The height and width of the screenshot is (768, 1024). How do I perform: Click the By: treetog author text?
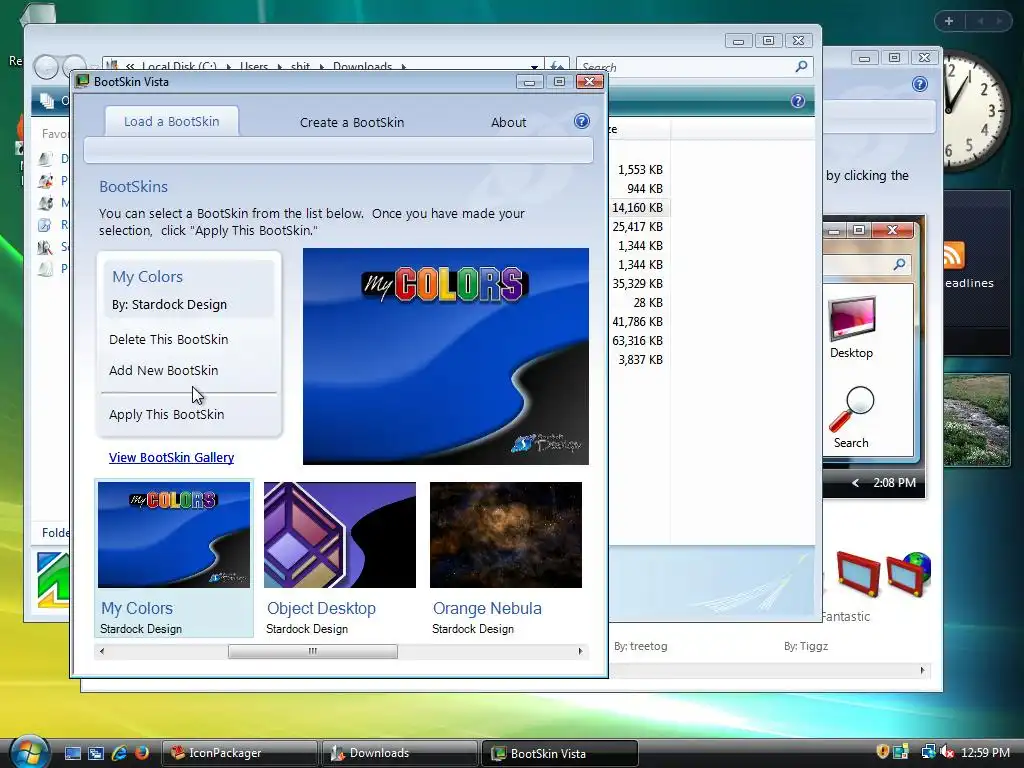[x=641, y=646]
